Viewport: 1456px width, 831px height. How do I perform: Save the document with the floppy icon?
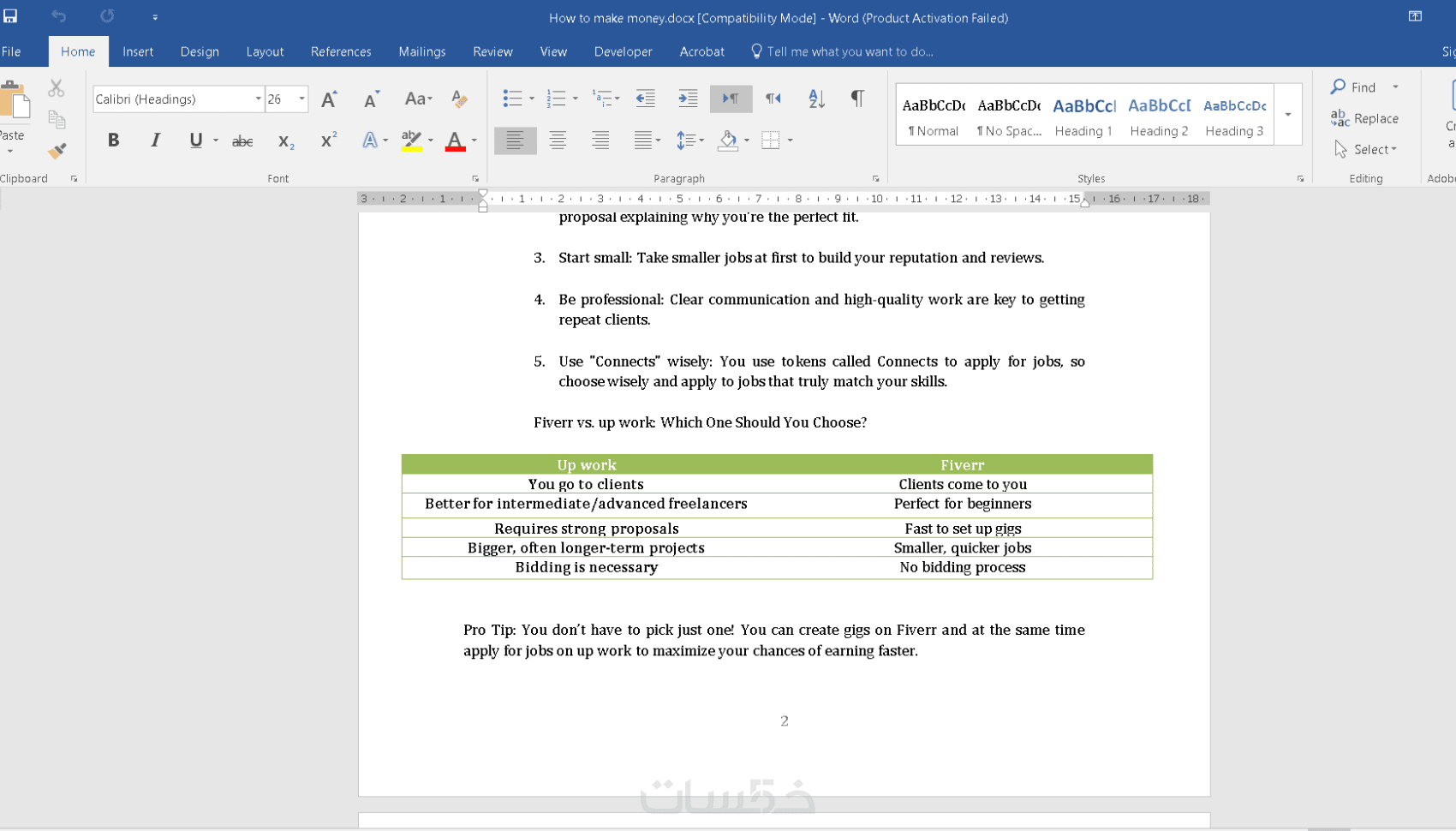(10, 16)
